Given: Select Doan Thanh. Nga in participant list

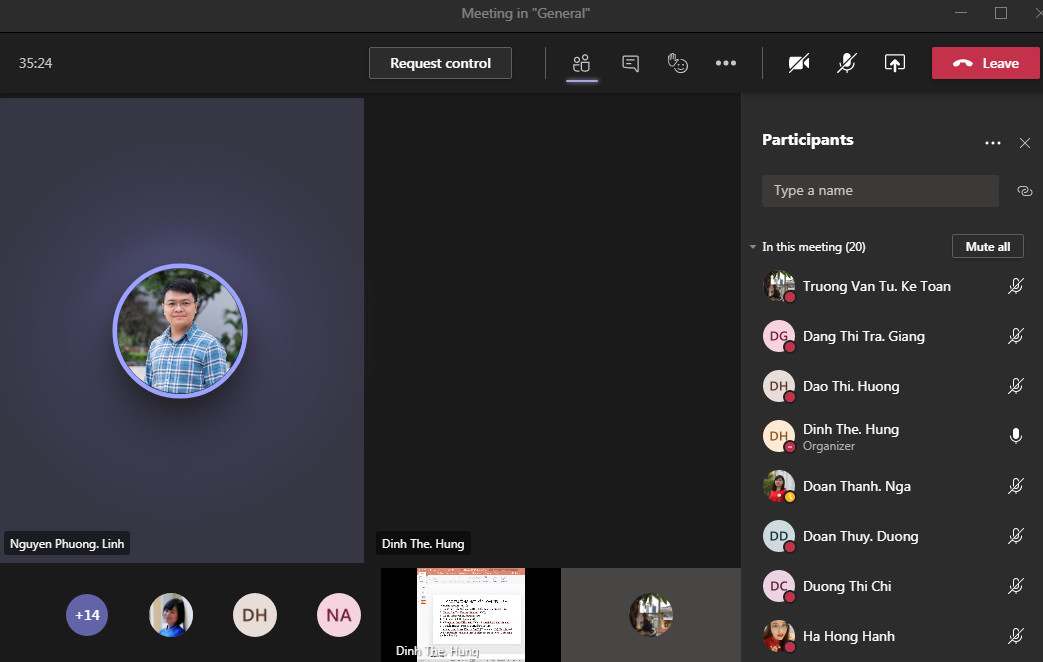Looking at the screenshot, I should (x=856, y=486).
